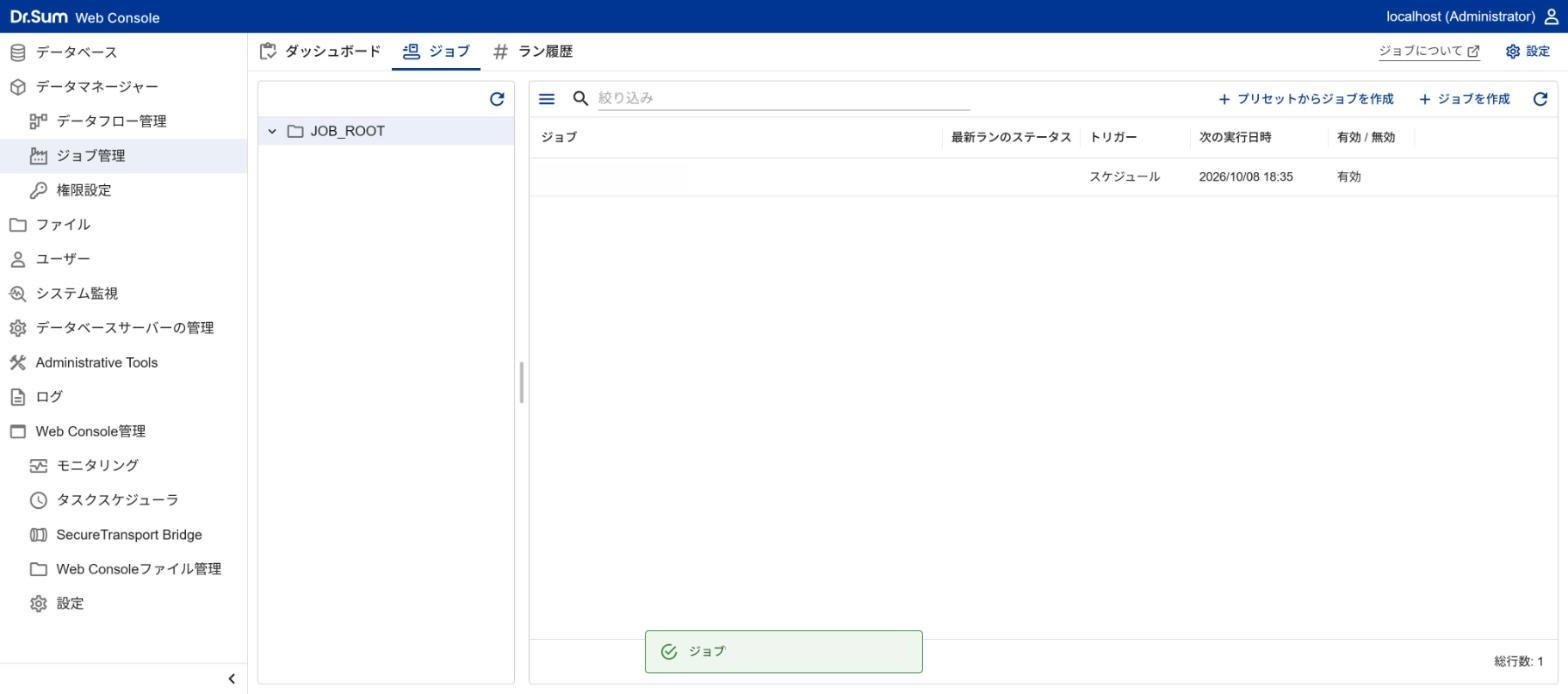This screenshot has height=694, width=1568.
Task: Open Administrative Tools in the sidebar
Action: click(x=123, y=363)
